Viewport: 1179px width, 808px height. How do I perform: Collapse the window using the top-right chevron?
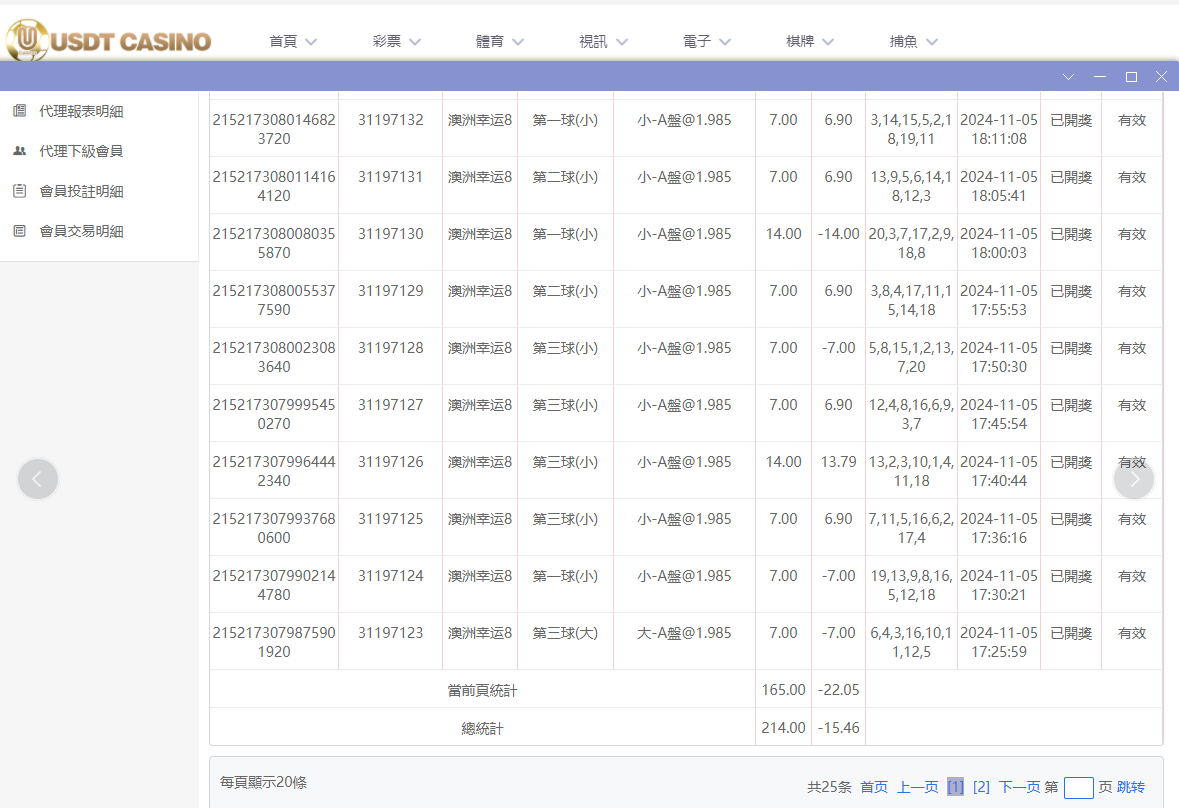1068,76
